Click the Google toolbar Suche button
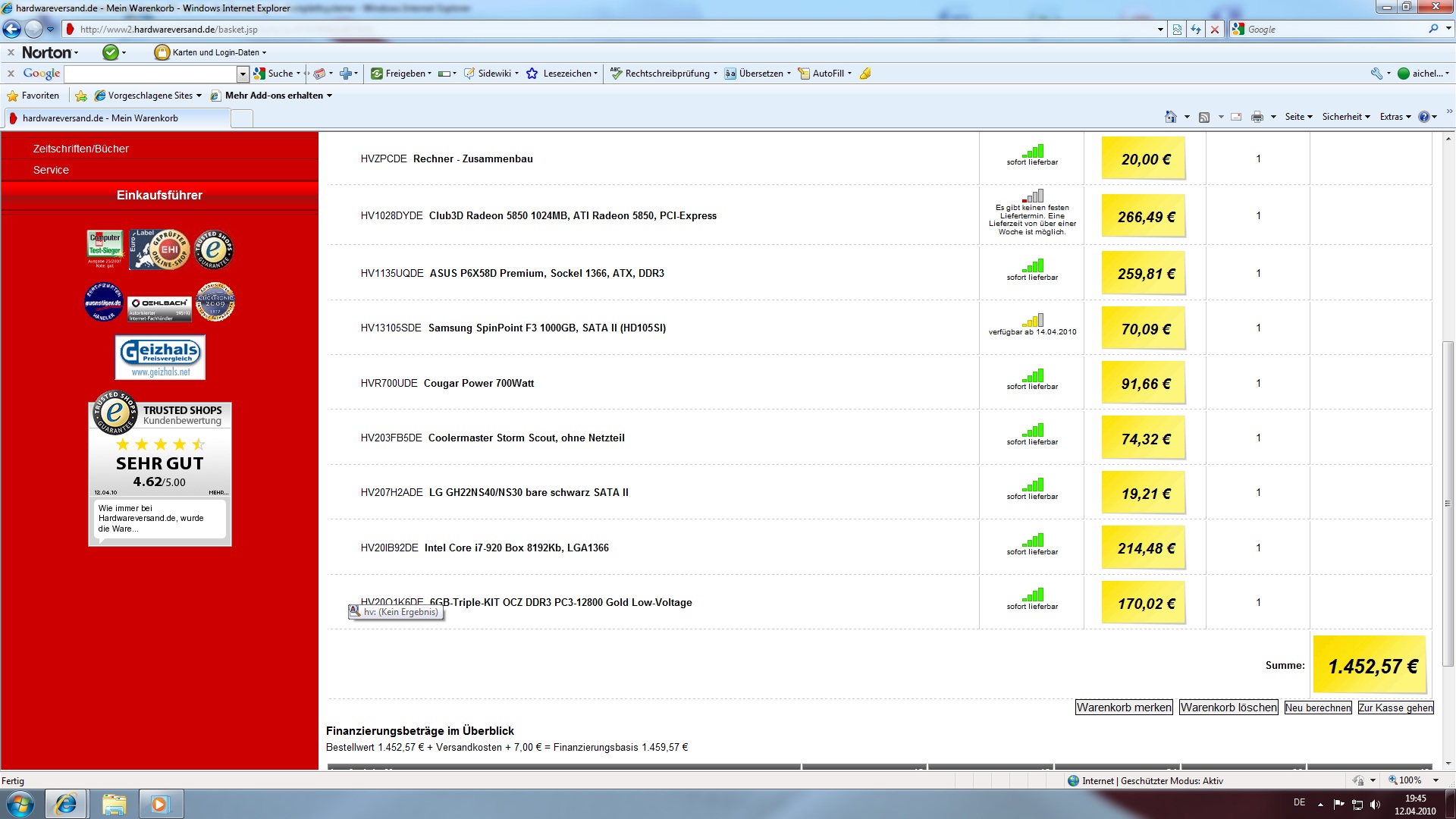1456x819 pixels. pyautogui.click(x=276, y=74)
